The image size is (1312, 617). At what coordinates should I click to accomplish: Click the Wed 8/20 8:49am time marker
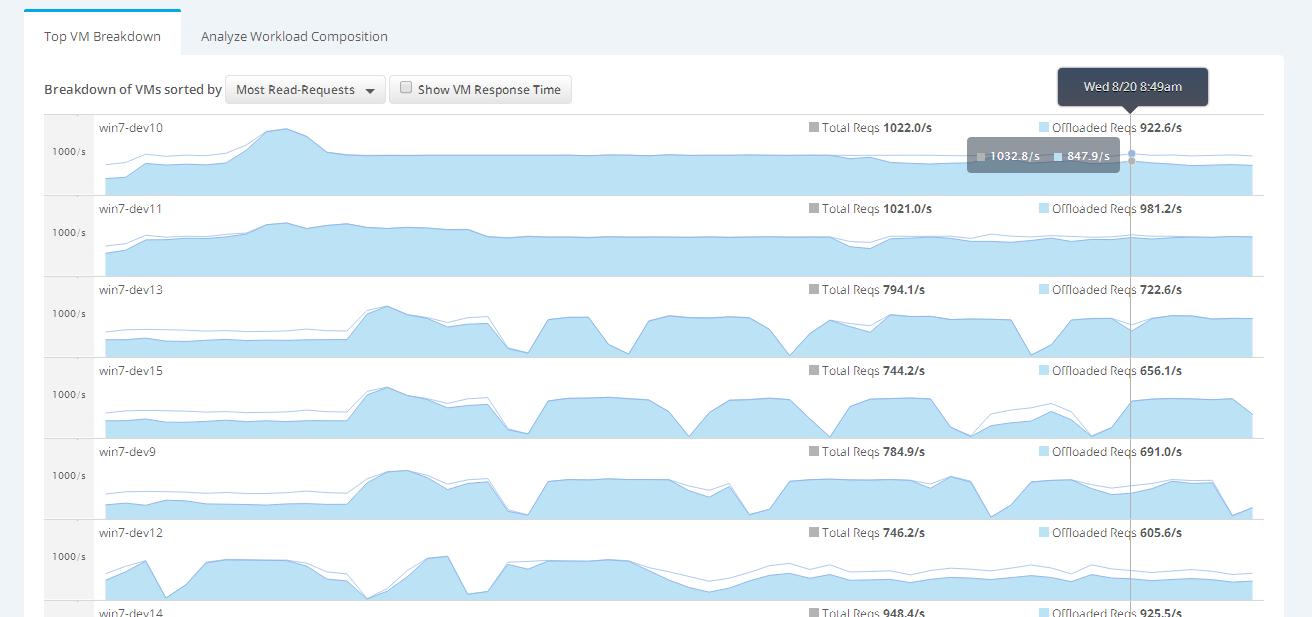[1132, 87]
